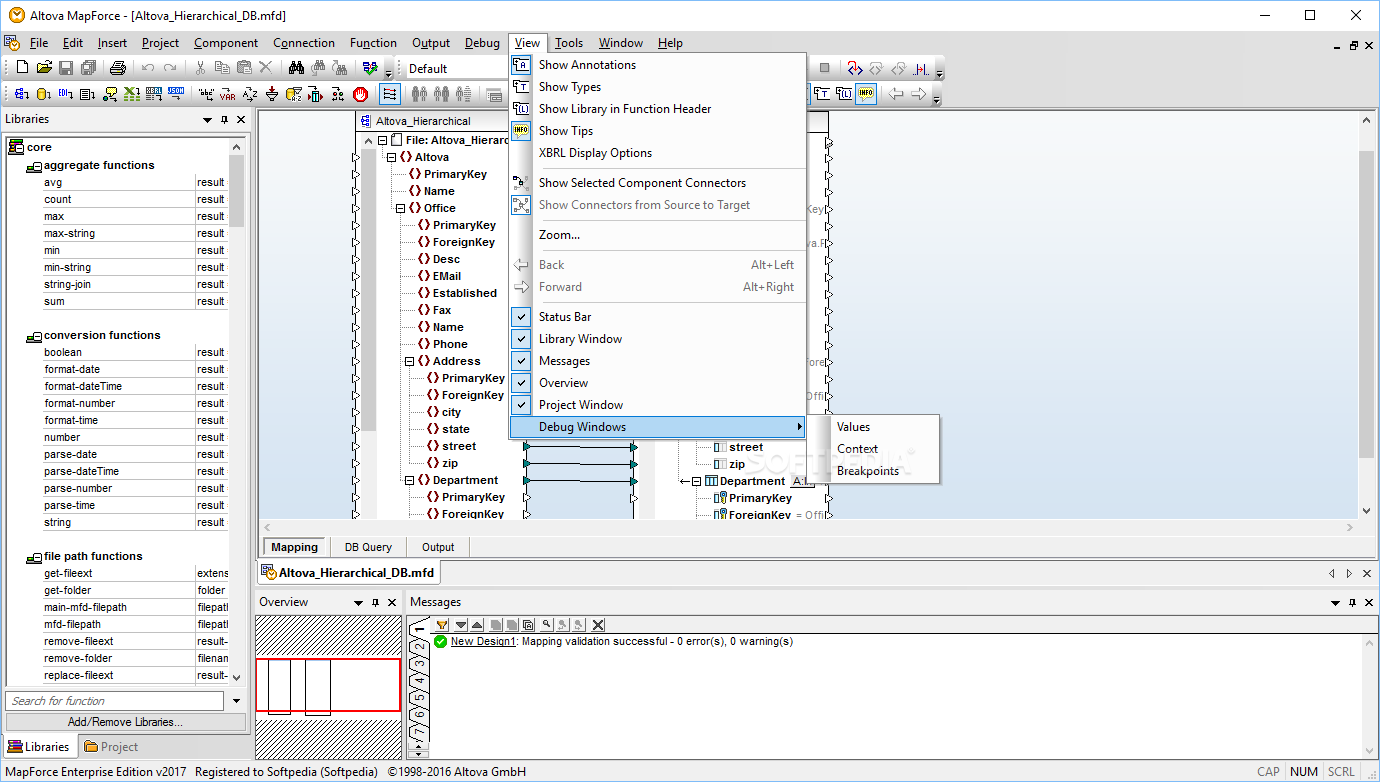The height and width of the screenshot is (782, 1380).
Task: Open the Tools menu
Action: pos(569,43)
